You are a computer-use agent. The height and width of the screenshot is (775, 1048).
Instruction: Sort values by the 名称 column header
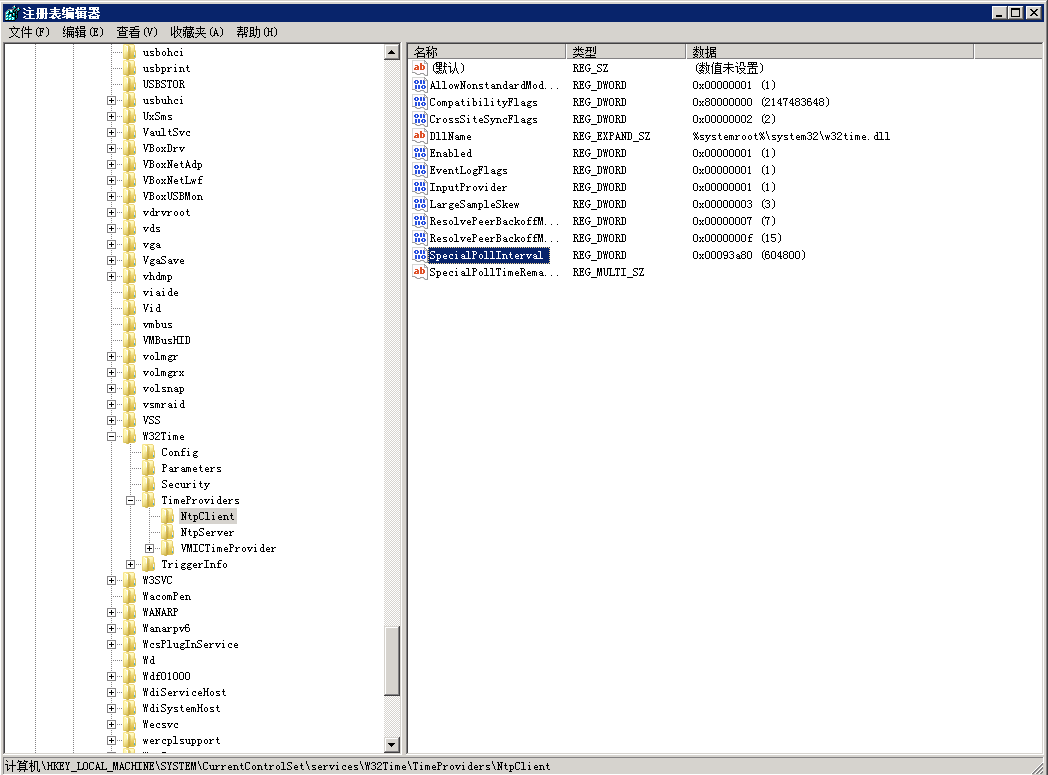(x=487, y=51)
